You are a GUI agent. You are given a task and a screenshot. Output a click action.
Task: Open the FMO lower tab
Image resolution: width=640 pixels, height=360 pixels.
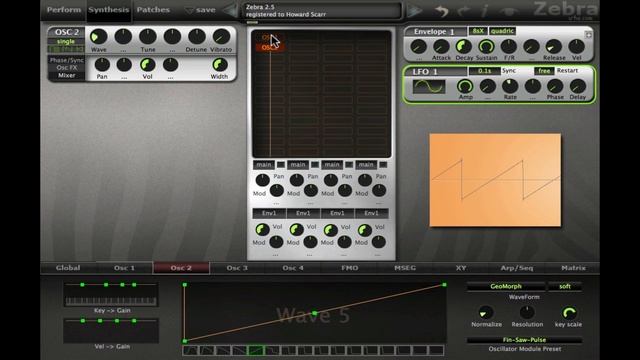click(x=350, y=268)
